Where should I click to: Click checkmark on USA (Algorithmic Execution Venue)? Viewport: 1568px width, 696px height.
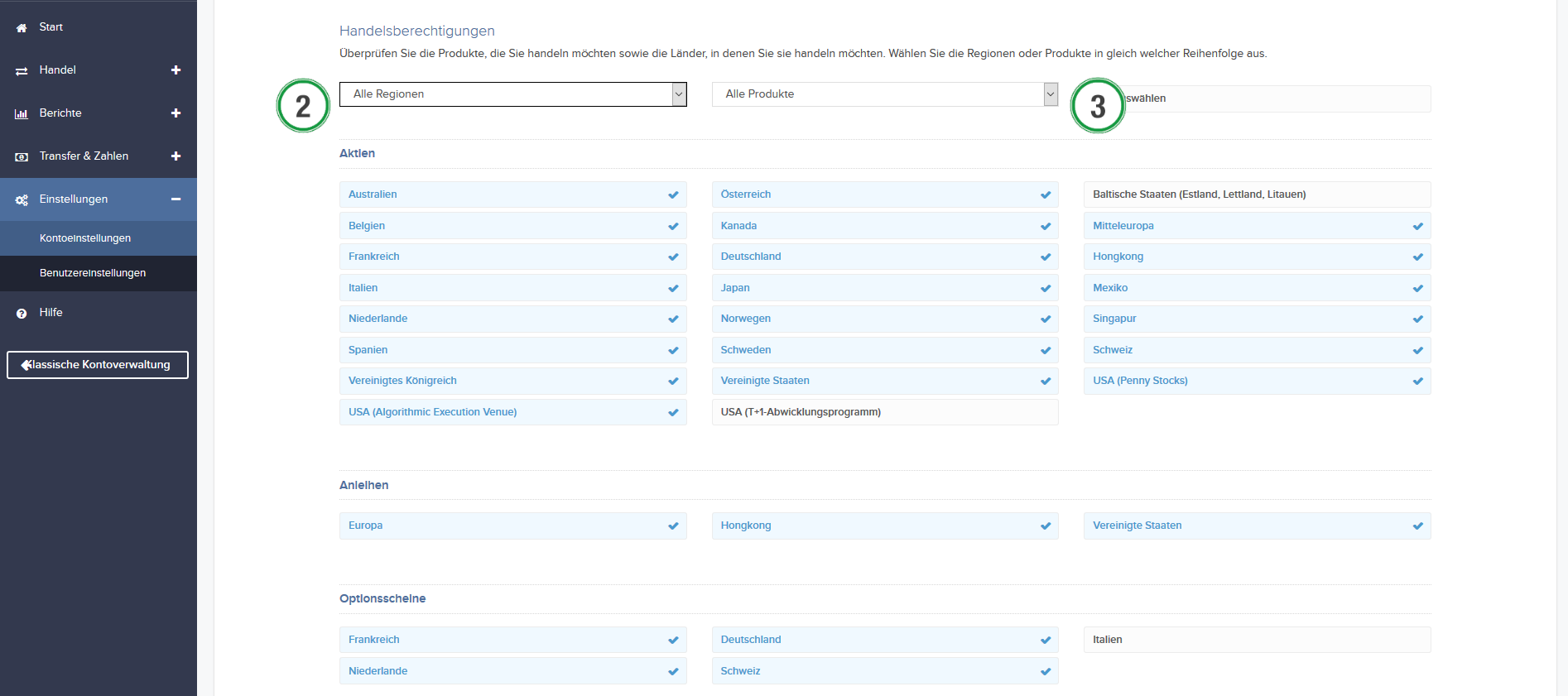point(673,413)
